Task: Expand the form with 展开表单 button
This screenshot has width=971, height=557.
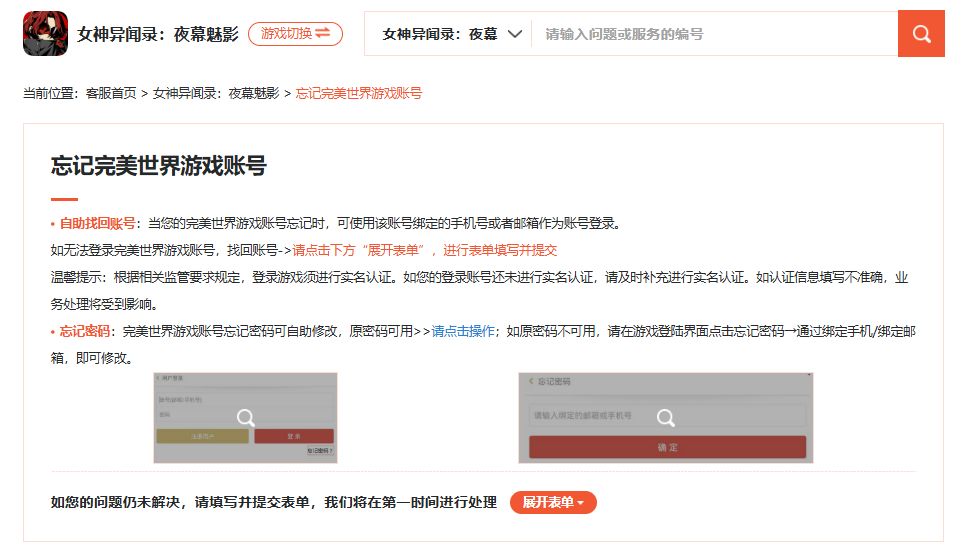Action: tap(553, 502)
